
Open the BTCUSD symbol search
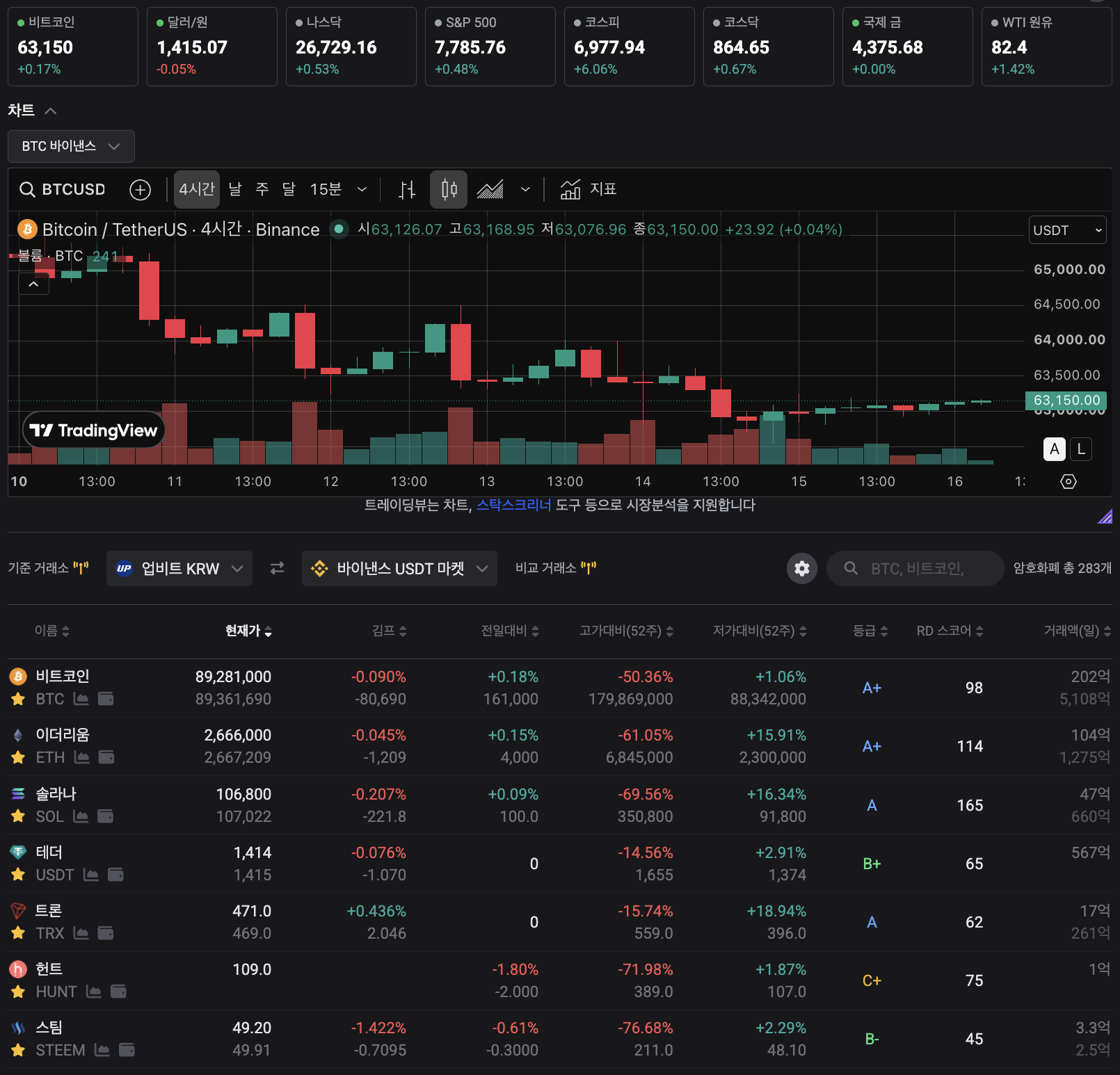[x=63, y=189]
